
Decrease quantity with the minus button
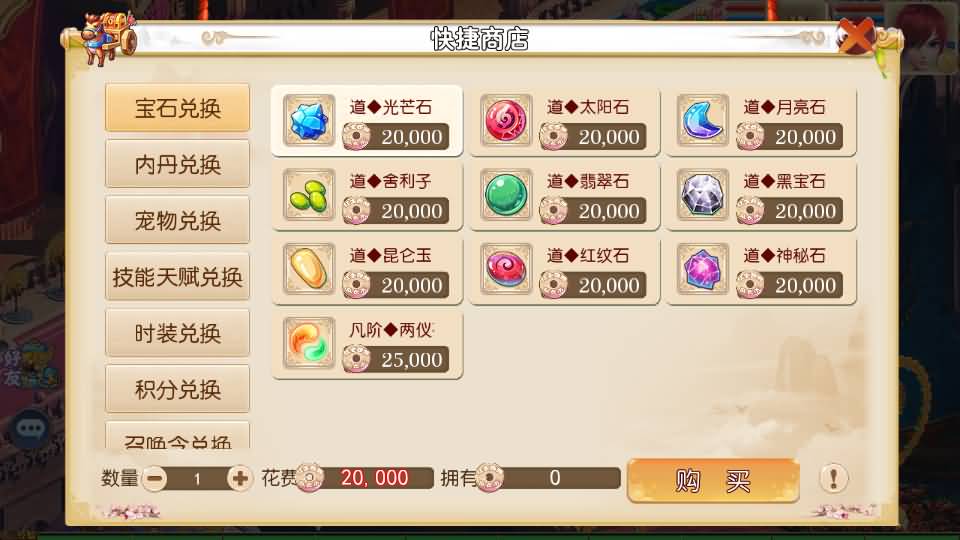pos(155,478)
